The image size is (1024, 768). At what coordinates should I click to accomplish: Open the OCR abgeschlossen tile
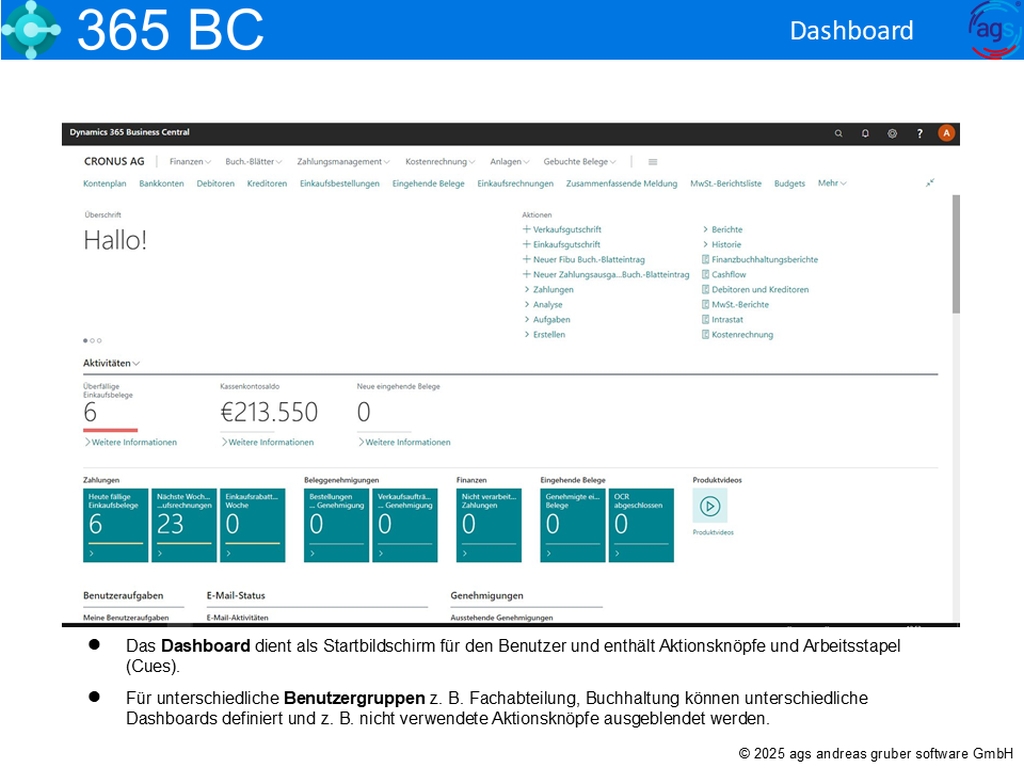tap(641, 525)
